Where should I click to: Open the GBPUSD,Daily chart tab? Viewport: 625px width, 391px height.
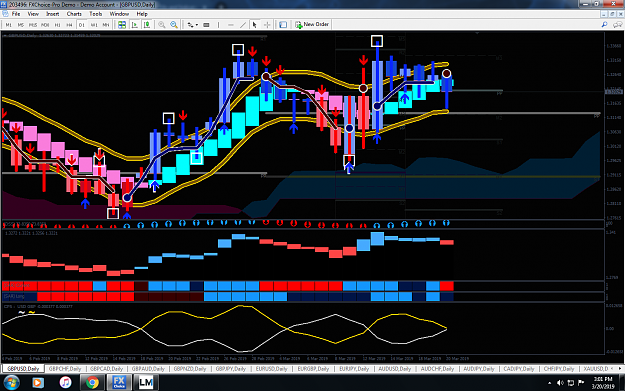point(23,369)
